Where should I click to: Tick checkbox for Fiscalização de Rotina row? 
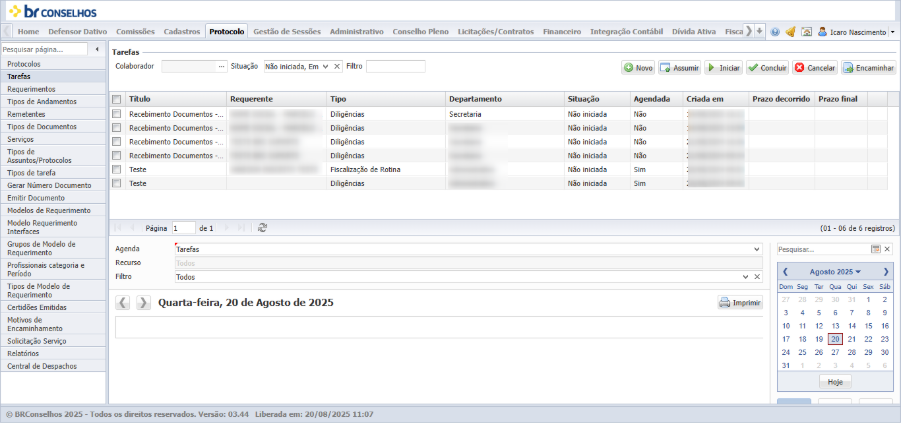[117, 170]
